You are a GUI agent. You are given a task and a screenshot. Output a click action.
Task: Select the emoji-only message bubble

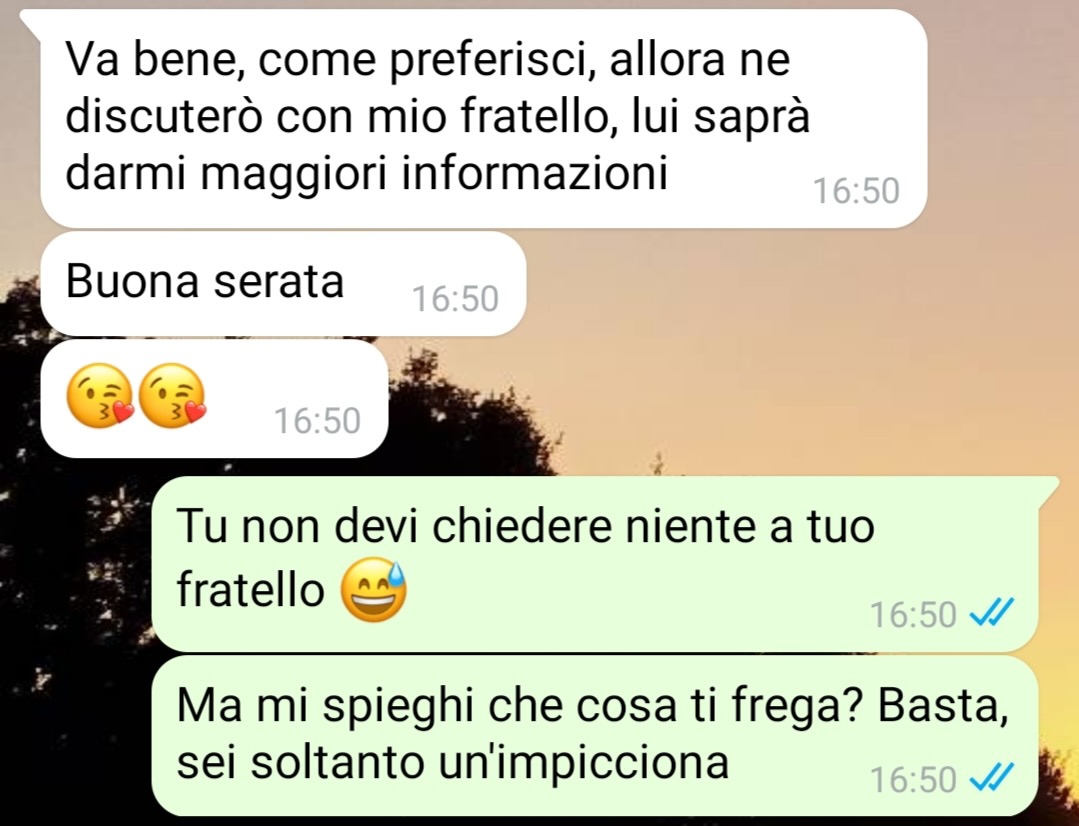(x=215, y=399)
